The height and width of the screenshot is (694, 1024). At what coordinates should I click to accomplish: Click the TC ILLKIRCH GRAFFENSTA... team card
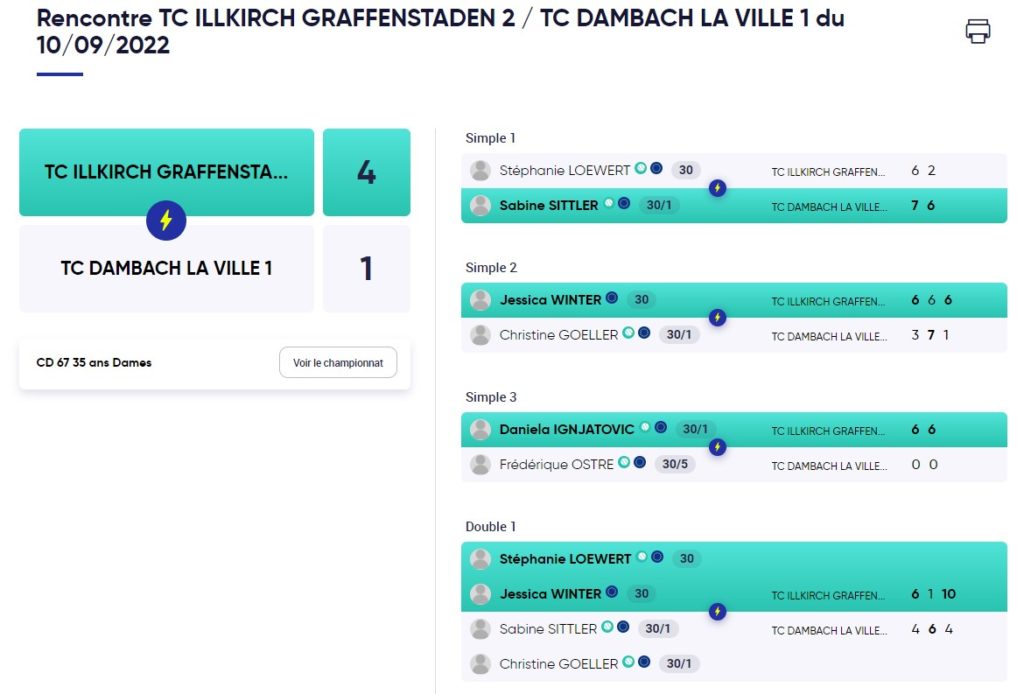(x=166, y=171)
